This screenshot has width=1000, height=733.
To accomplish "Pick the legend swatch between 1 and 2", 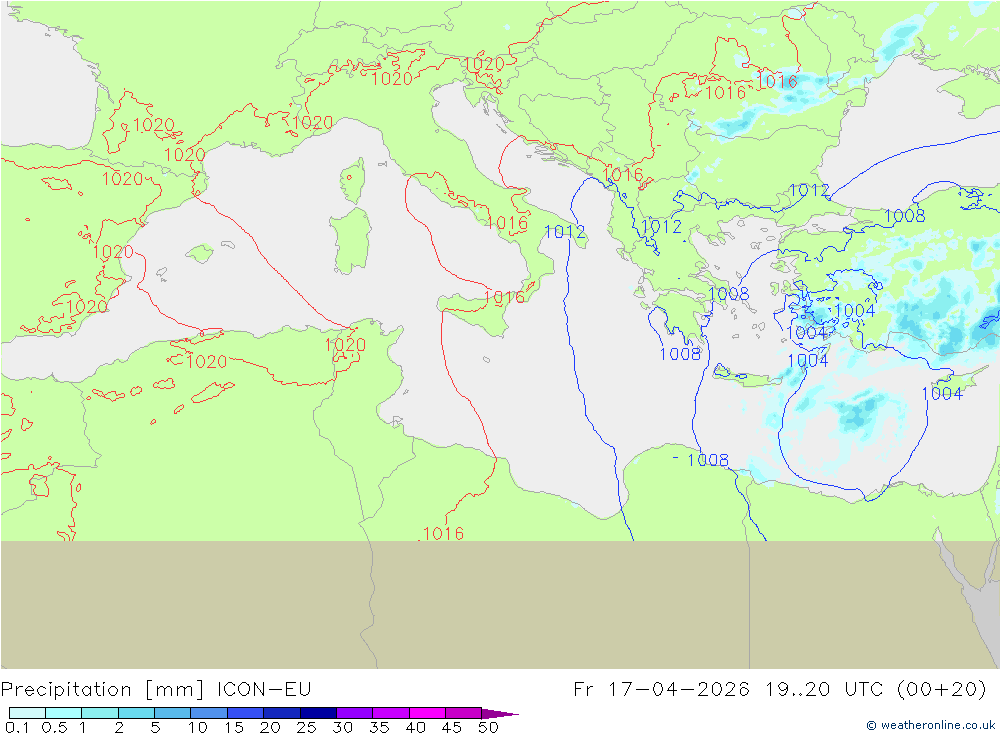I will [99, 713].
